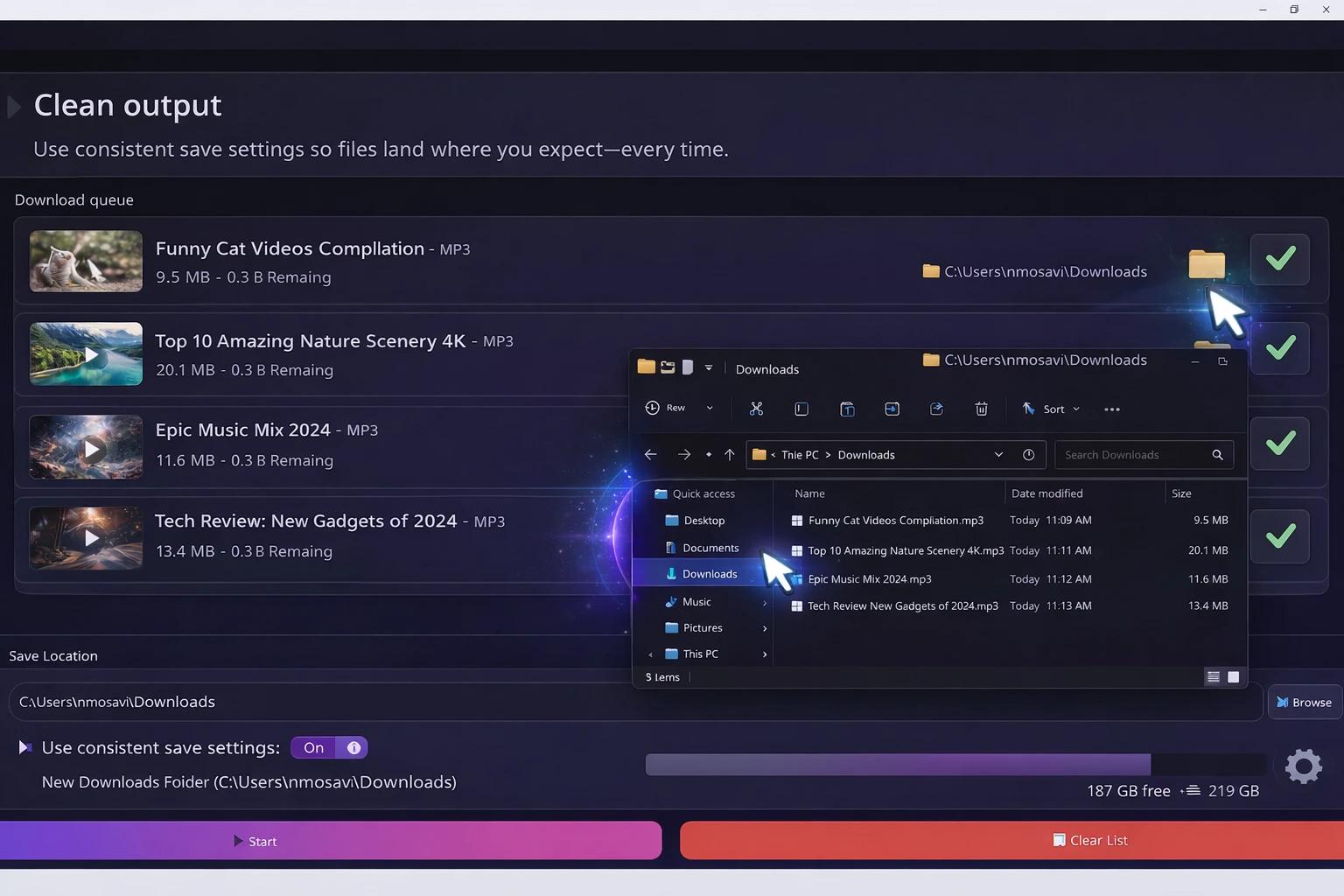
Task: Open the settings gear near storage bar
Action: click(x=1303, y=766)
